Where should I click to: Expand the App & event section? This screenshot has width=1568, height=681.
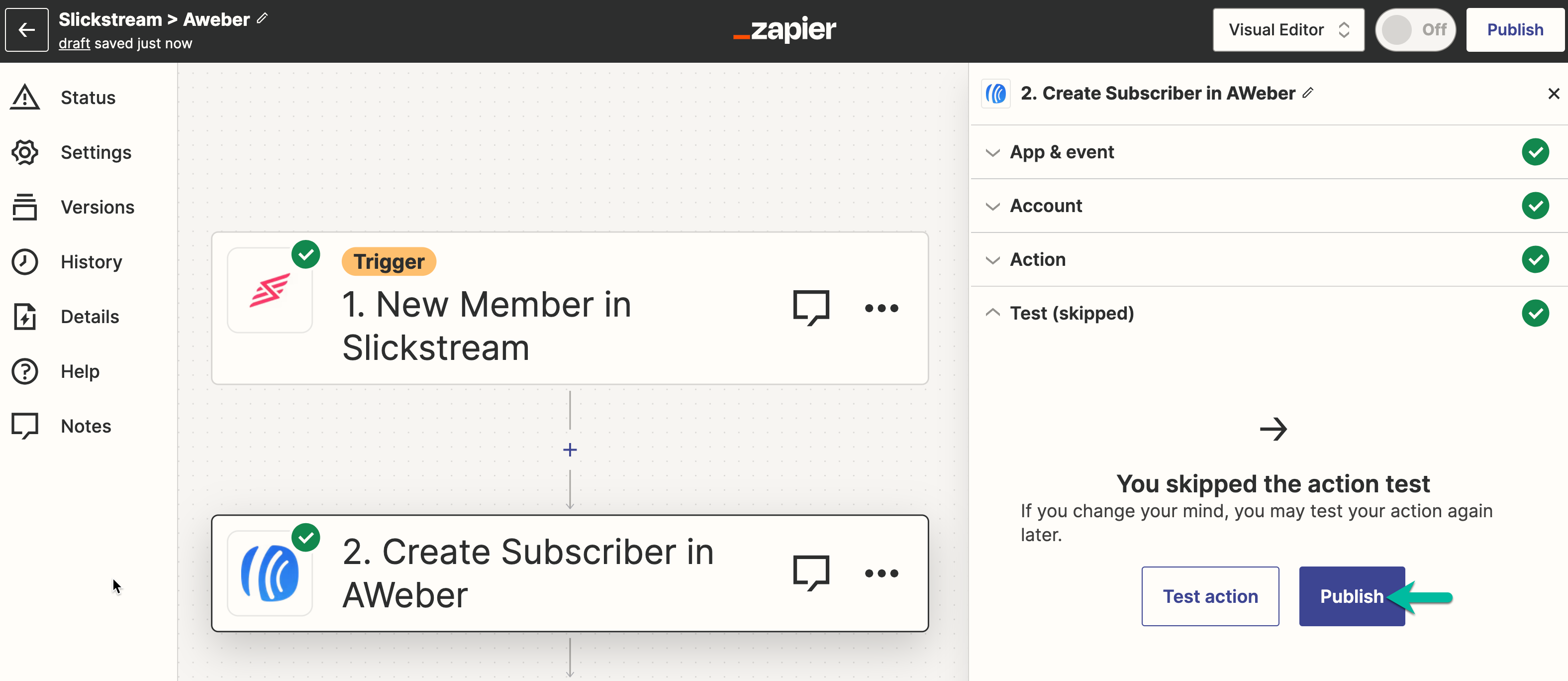pyautogui.click(x=1269, y=152)
